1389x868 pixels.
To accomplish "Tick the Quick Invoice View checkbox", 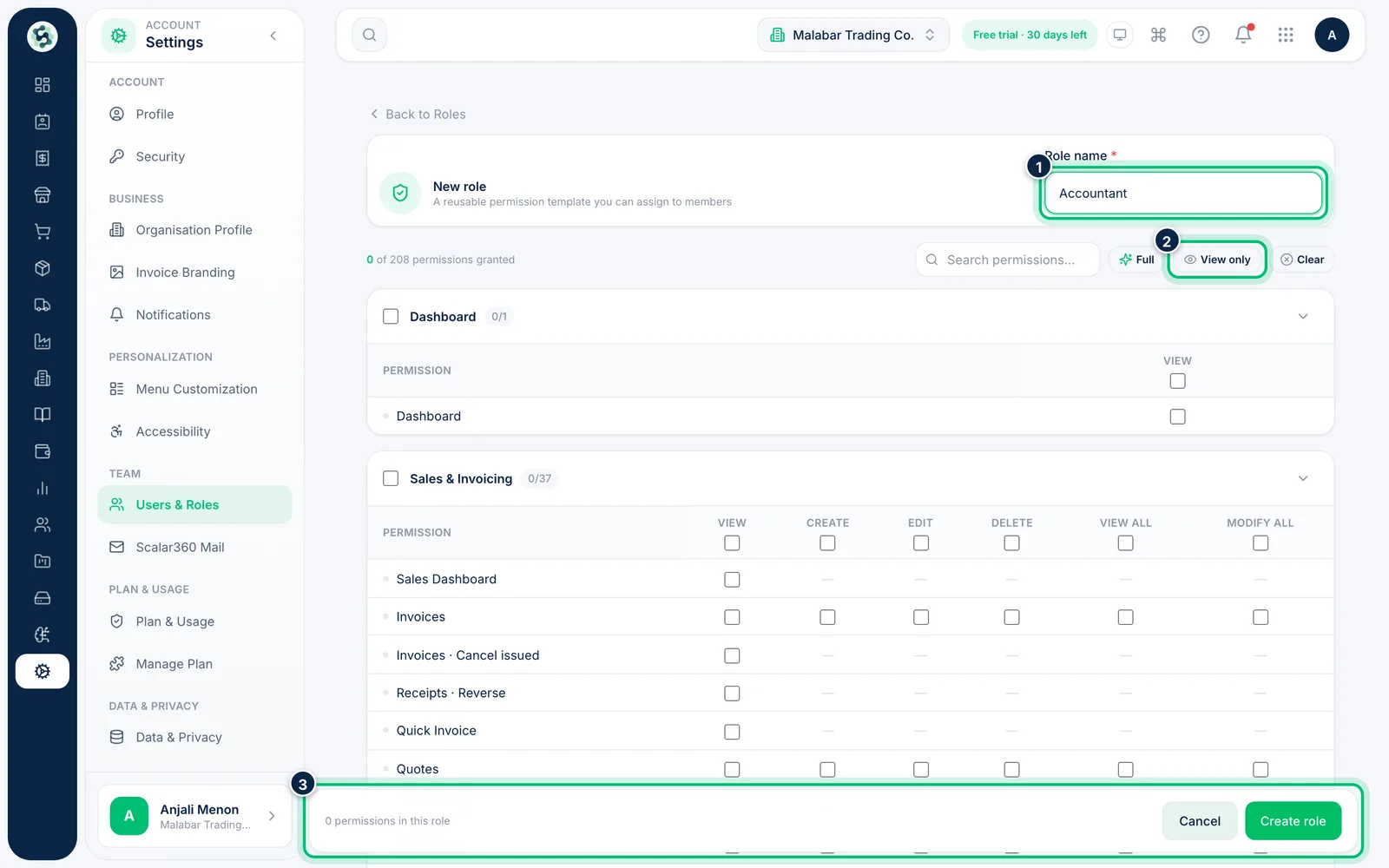I will tap(732, 732).
